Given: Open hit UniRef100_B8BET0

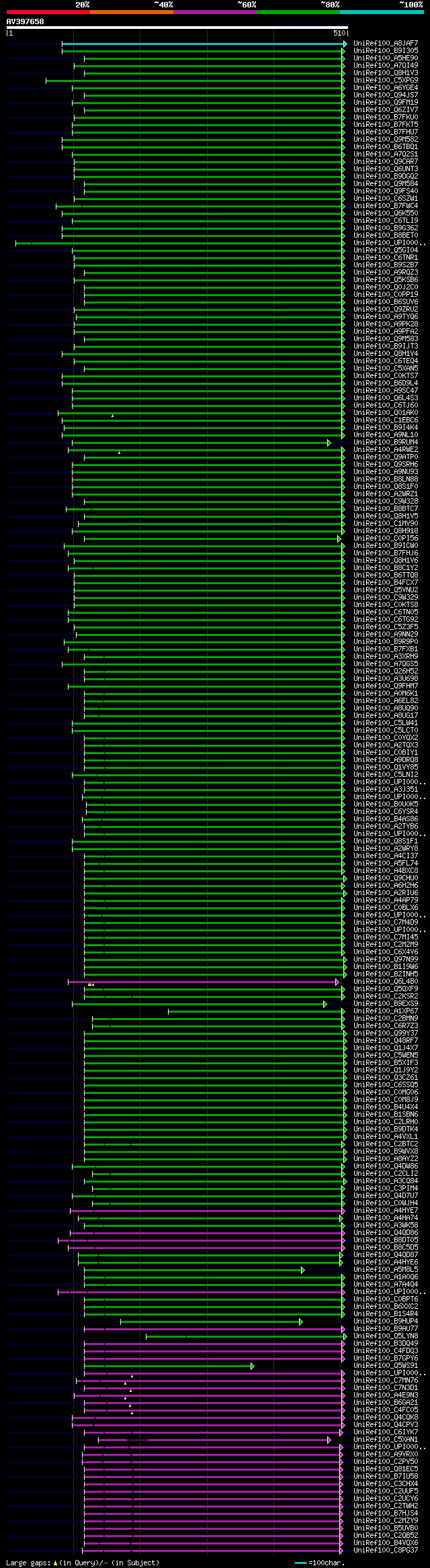Looking at the screenshot, I should click(386, 236).
